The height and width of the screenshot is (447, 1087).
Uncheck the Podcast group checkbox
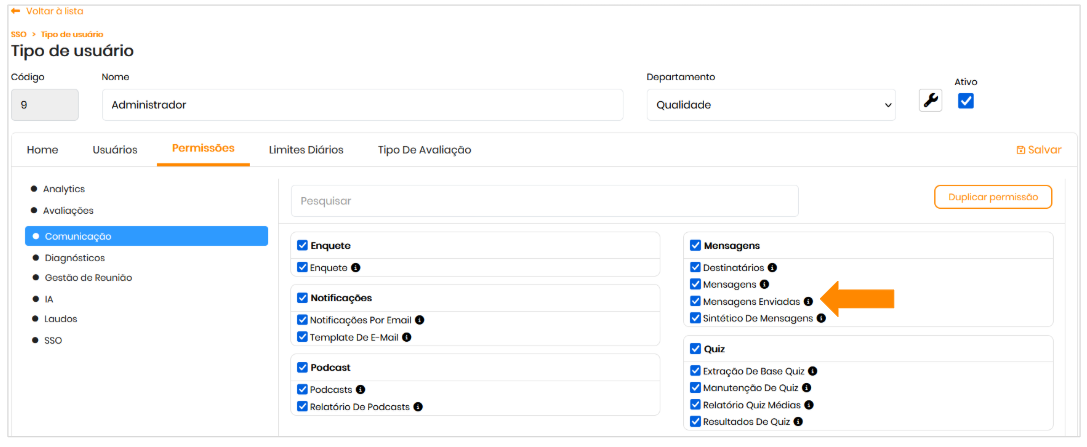coord(303,367)
